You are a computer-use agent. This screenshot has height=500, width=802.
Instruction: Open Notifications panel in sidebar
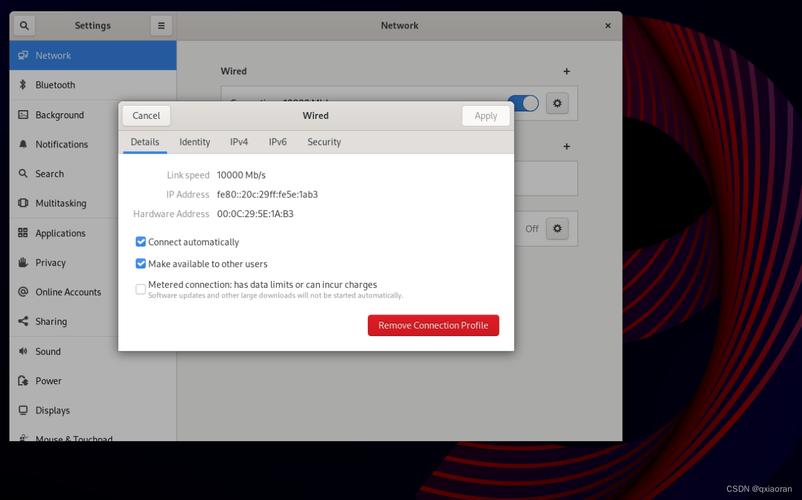(x=61, y=144)
